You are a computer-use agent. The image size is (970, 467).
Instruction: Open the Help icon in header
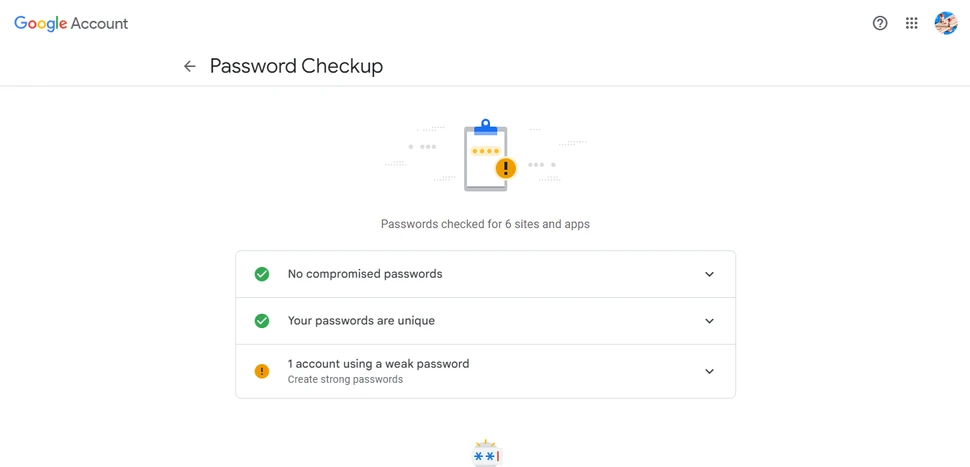pos(880,23)
